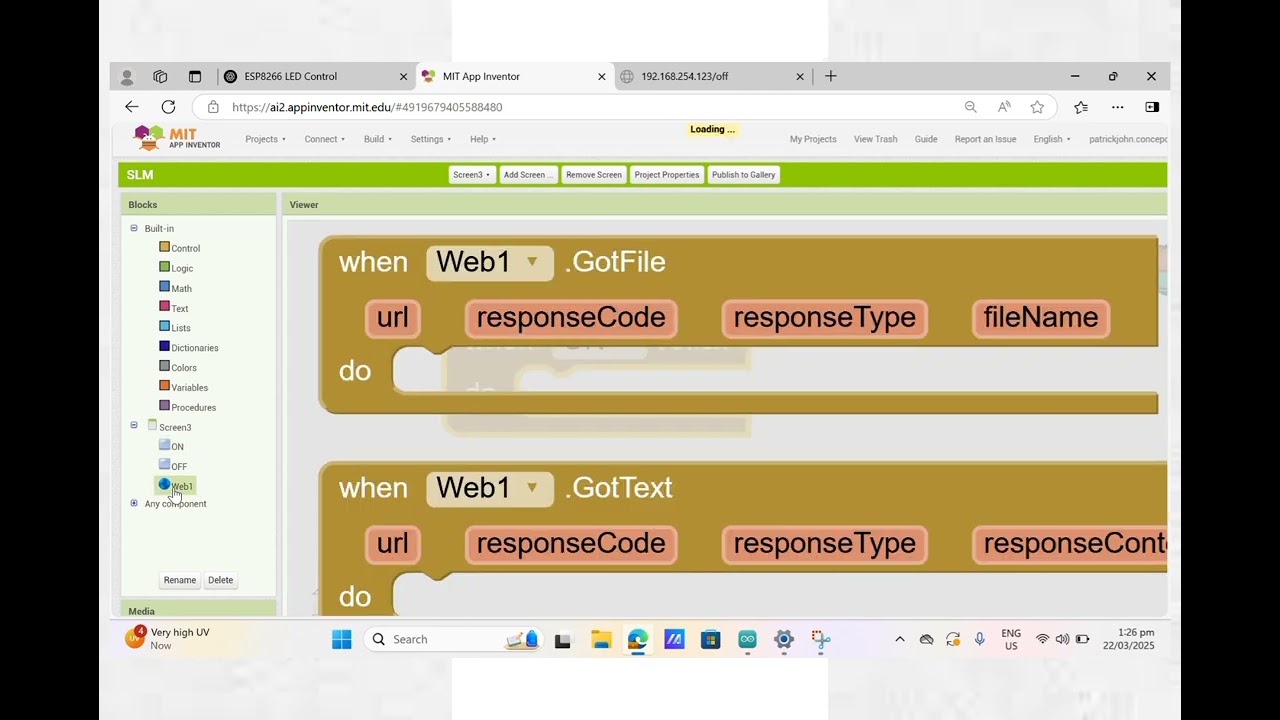Open the Connect menu
Image resolution: width=1280 pixels, height=720 pixels.
tap(325, 139)
